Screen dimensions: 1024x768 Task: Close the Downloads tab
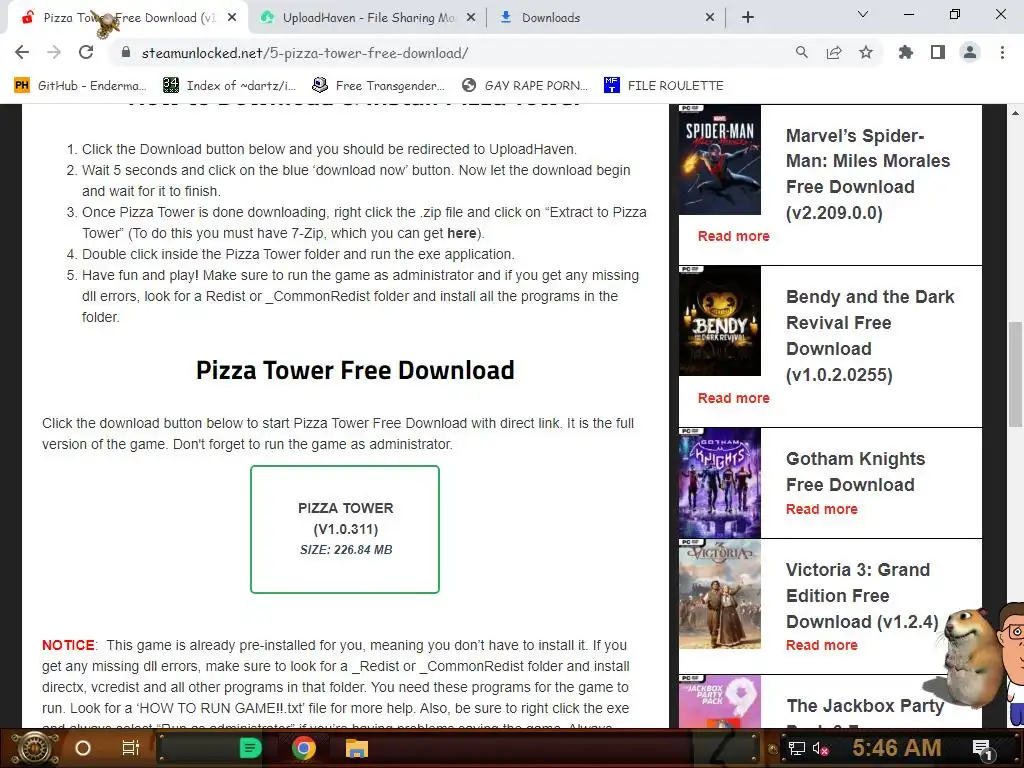(x=710, y=18)
